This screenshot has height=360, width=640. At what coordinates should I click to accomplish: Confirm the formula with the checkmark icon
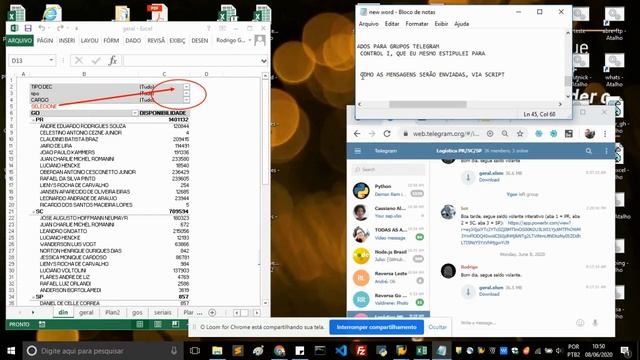pos(96,60)
